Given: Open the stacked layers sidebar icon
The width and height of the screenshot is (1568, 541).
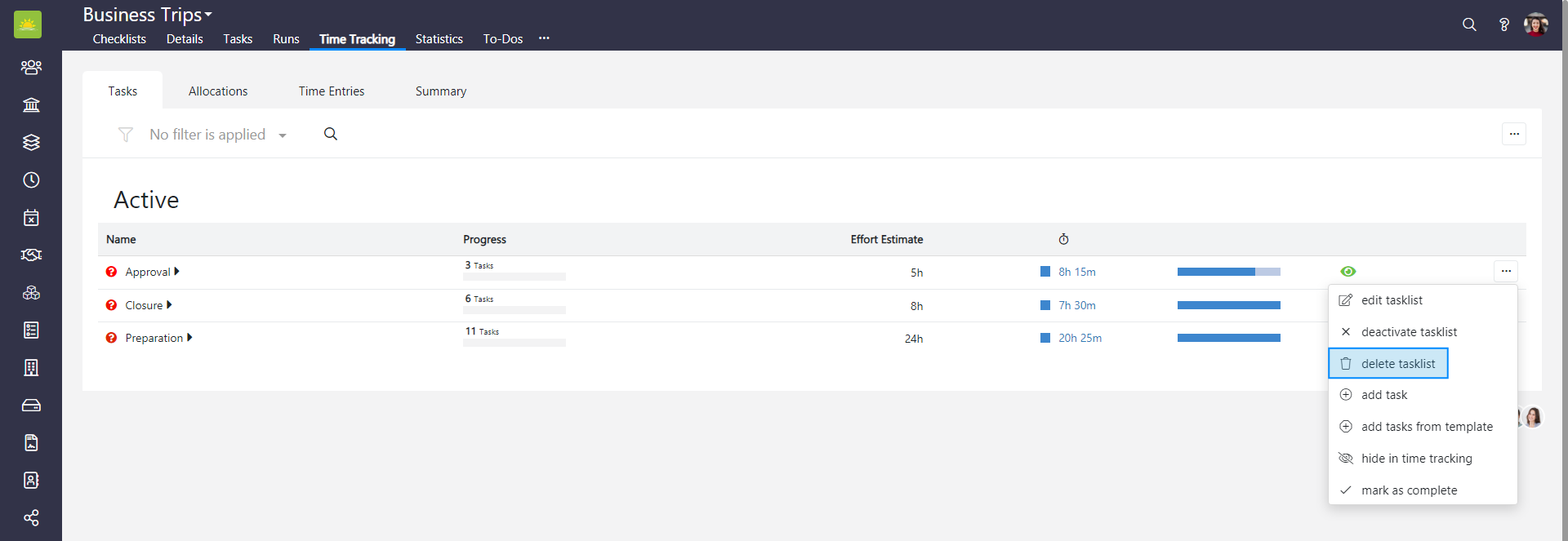Looking at the screenshot, I should coord(31,143).
